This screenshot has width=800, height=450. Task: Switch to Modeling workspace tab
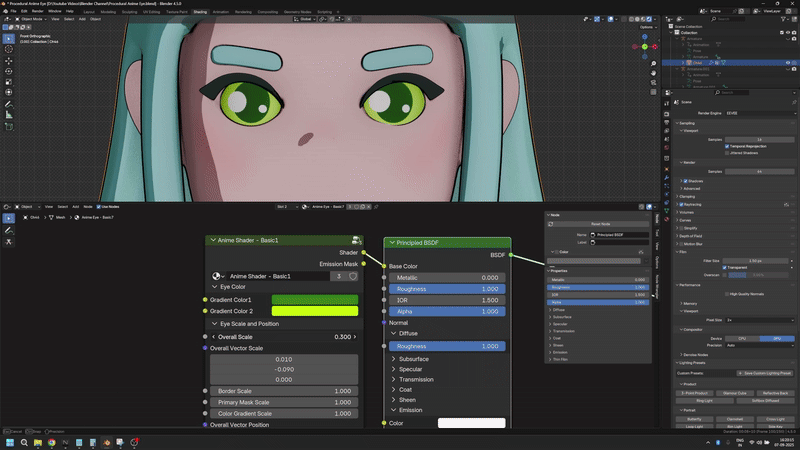108,12
